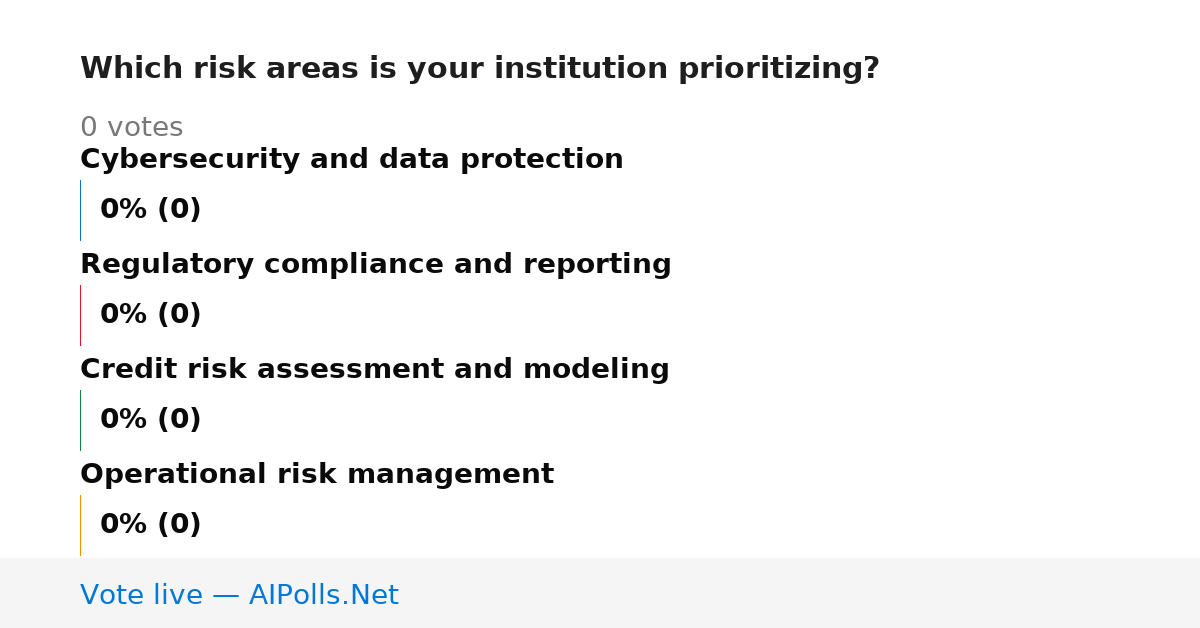Select Regulatory compliance and reporting option

click(375, 265)
